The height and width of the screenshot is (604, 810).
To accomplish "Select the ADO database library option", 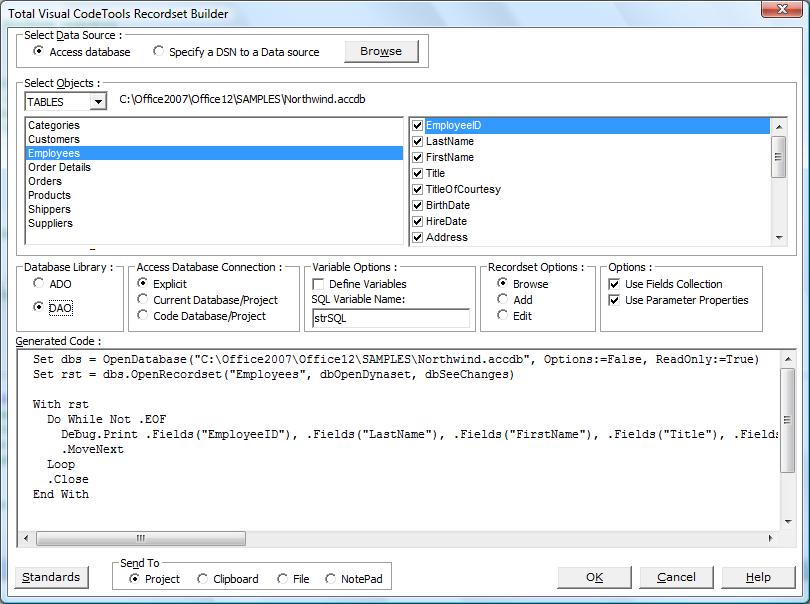I will 39,284.
